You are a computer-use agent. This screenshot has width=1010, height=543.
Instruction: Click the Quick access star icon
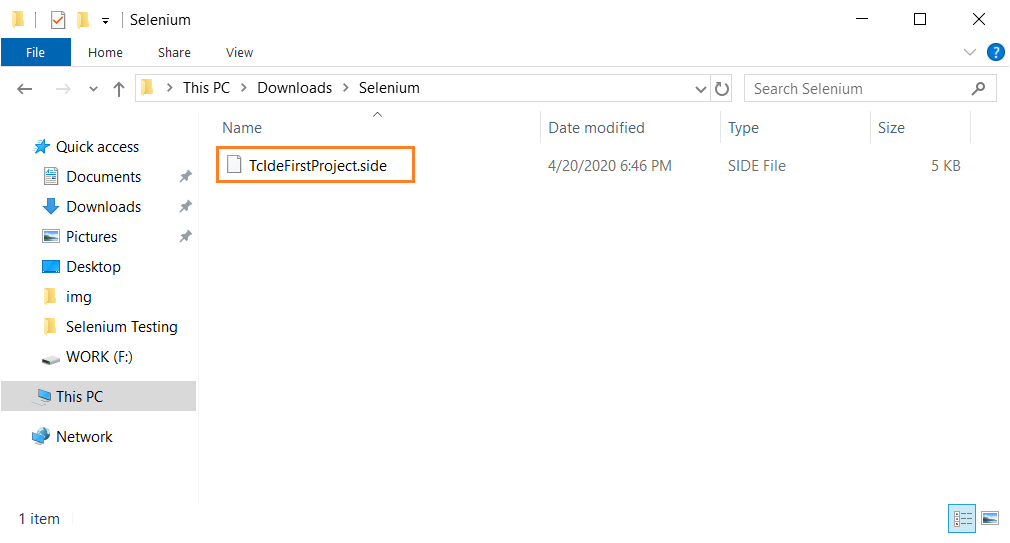[x=42, y=146]
